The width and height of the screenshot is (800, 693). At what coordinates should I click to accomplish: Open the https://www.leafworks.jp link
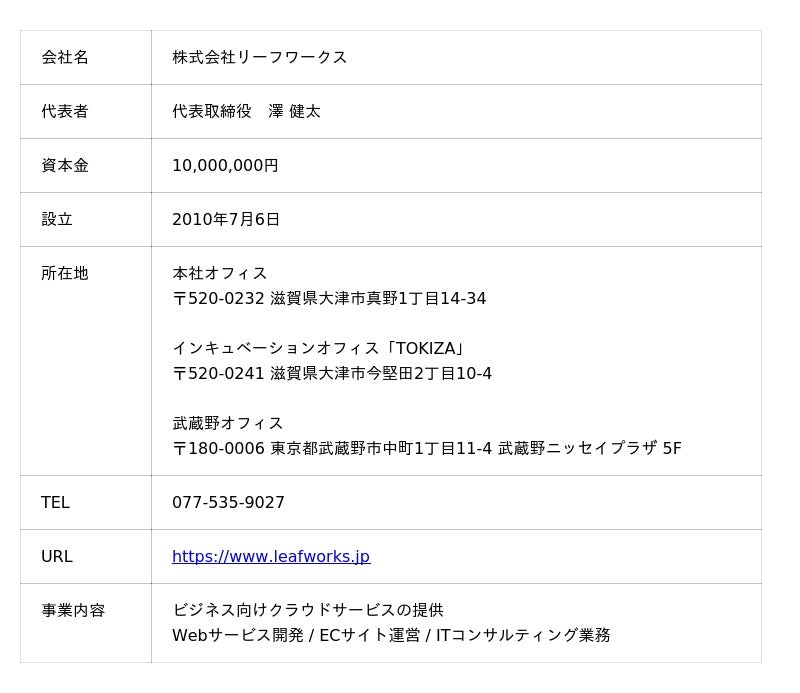coord(270,557)
